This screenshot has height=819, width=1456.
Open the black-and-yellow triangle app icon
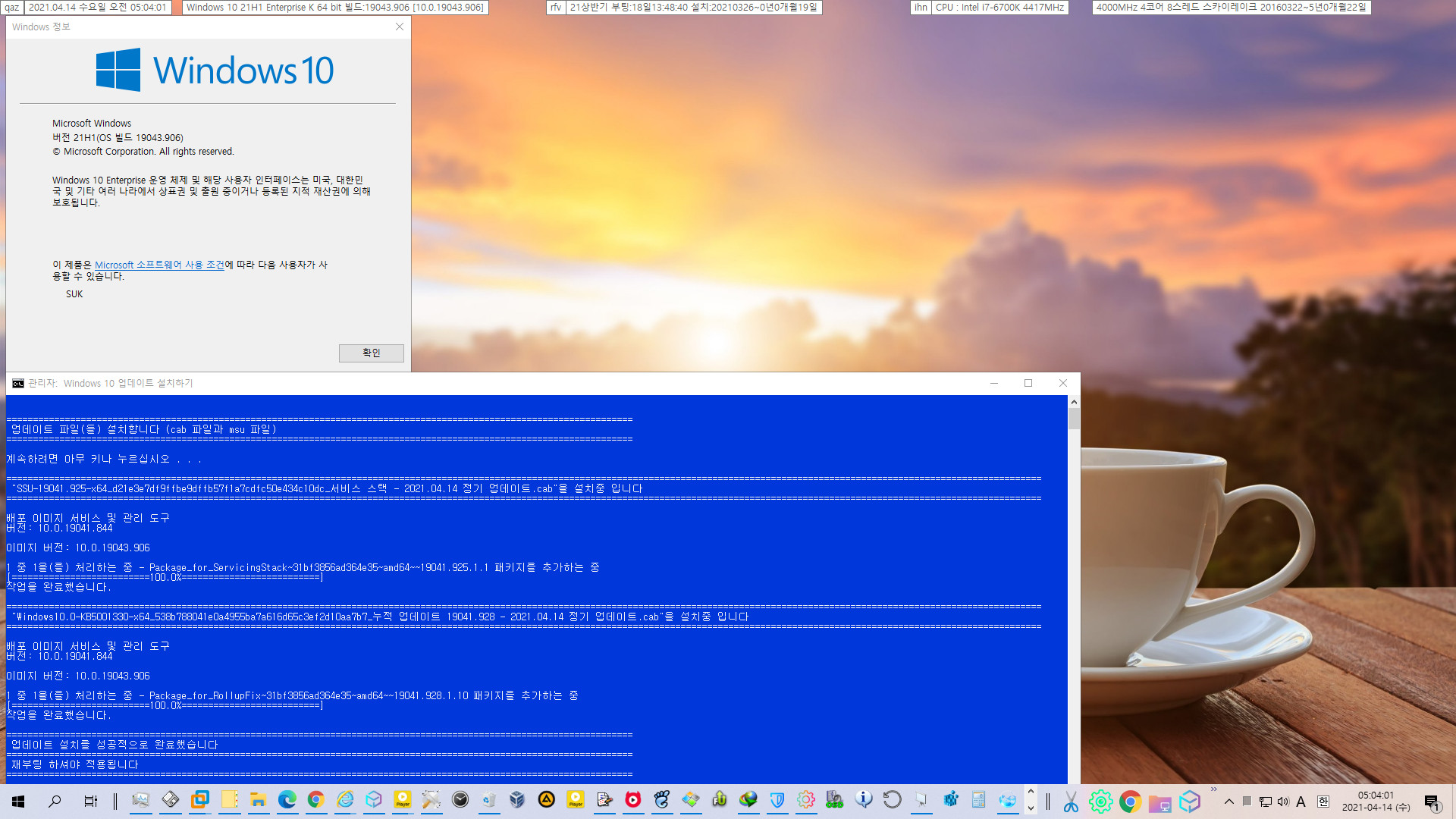point(546,799)
